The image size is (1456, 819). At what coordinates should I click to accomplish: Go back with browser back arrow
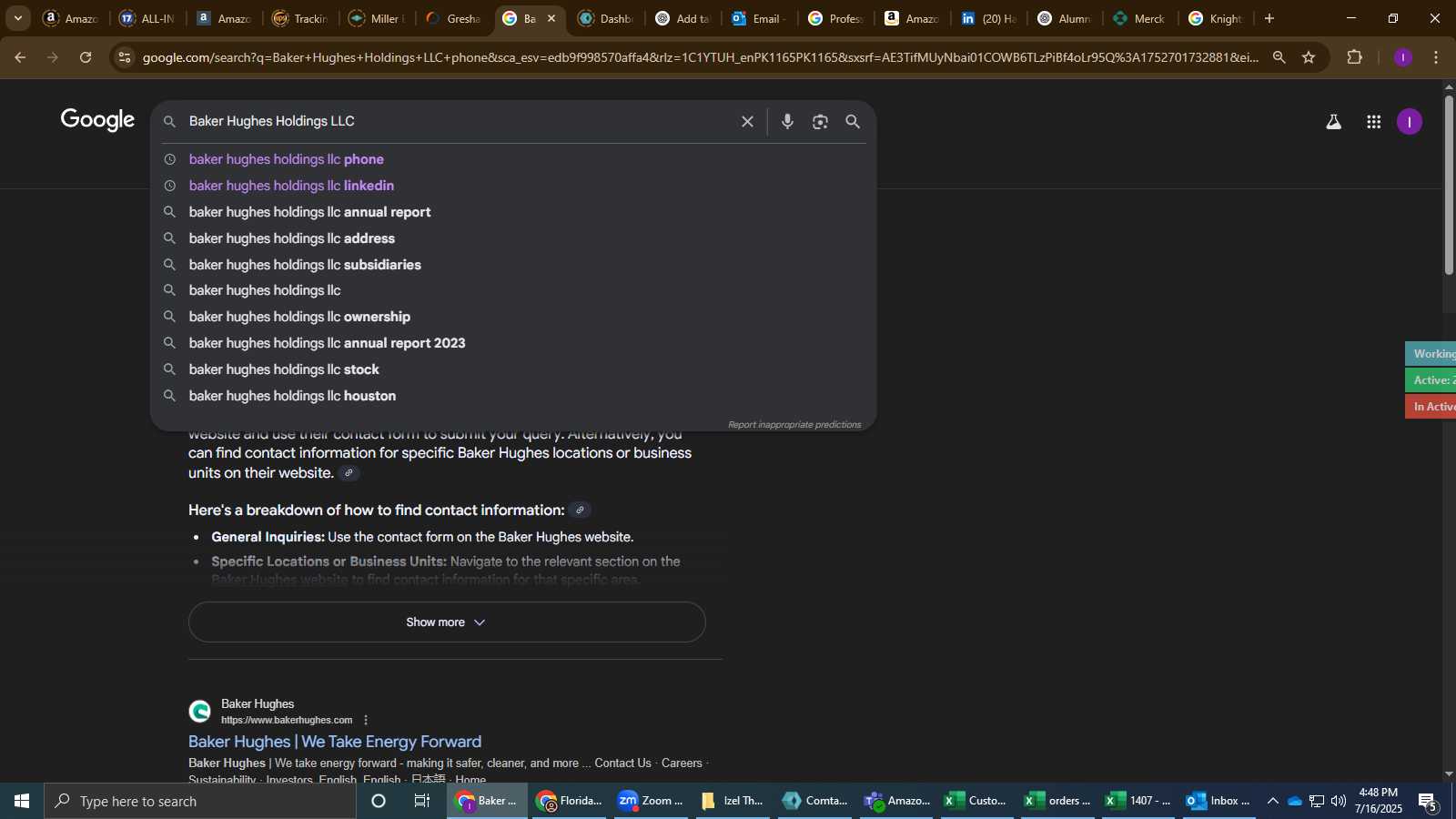point(20,57)
